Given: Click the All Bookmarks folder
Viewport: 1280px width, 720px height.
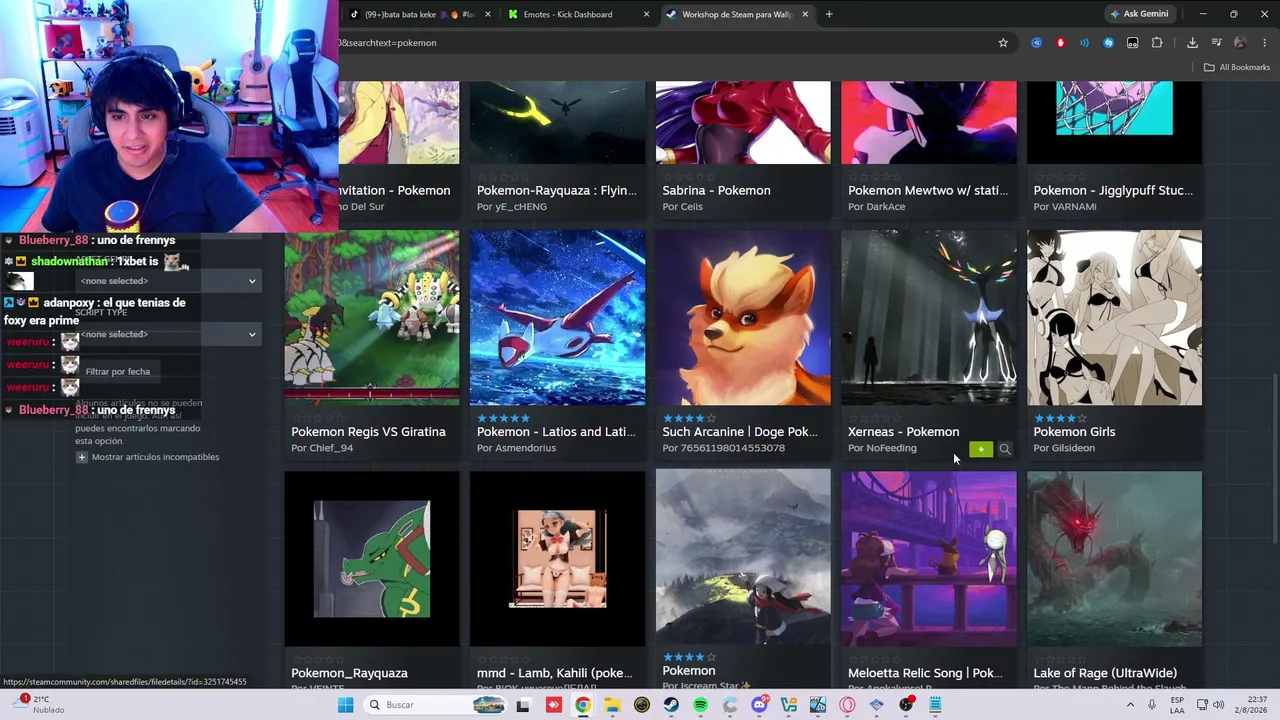Looking at the screenshot, I should [x=1236, y=67].
